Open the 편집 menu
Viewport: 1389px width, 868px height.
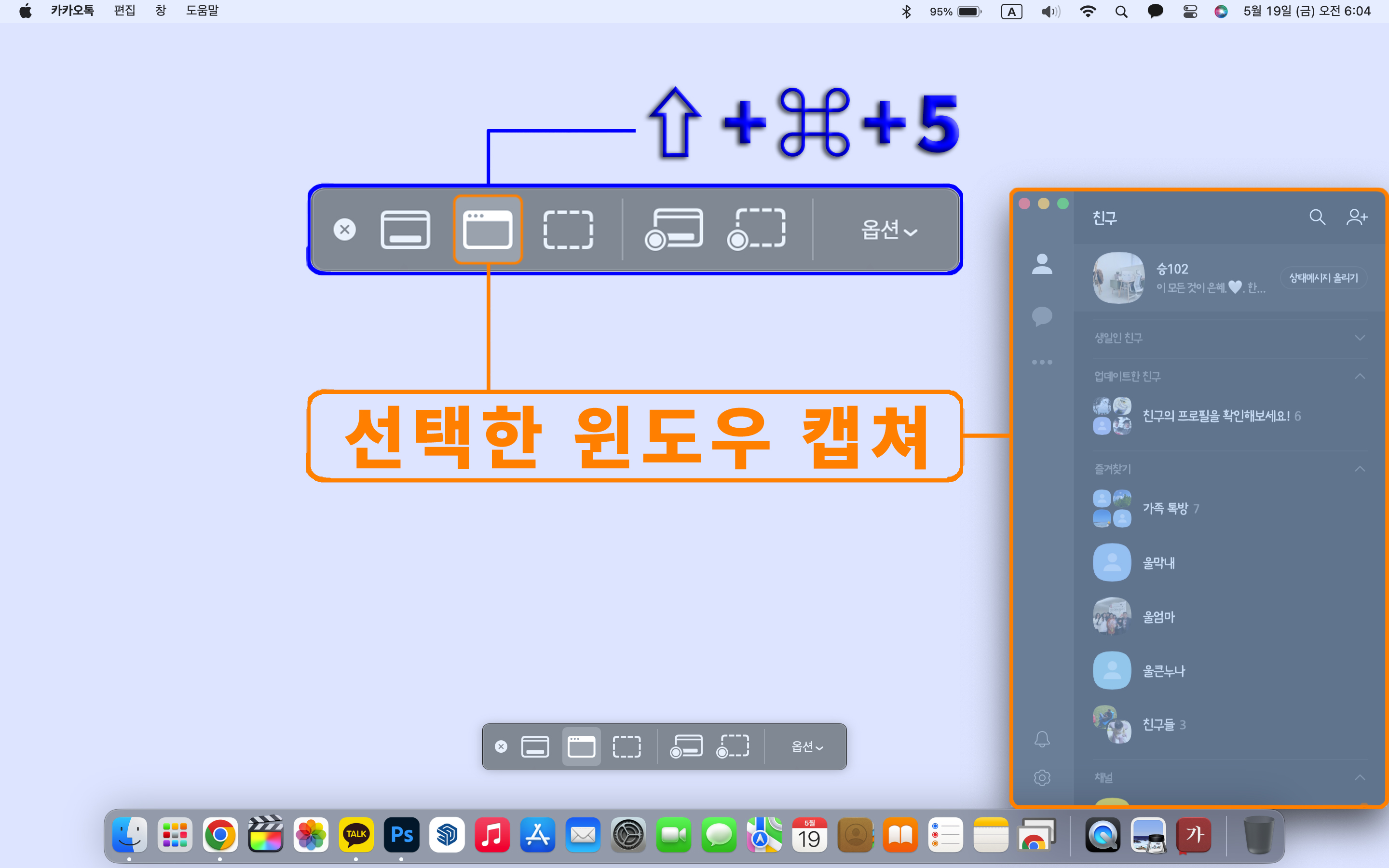(x=124, y=11)
